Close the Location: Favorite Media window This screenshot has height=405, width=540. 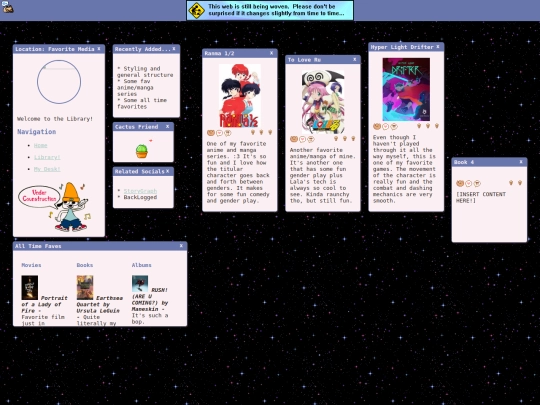coord(99,49)
